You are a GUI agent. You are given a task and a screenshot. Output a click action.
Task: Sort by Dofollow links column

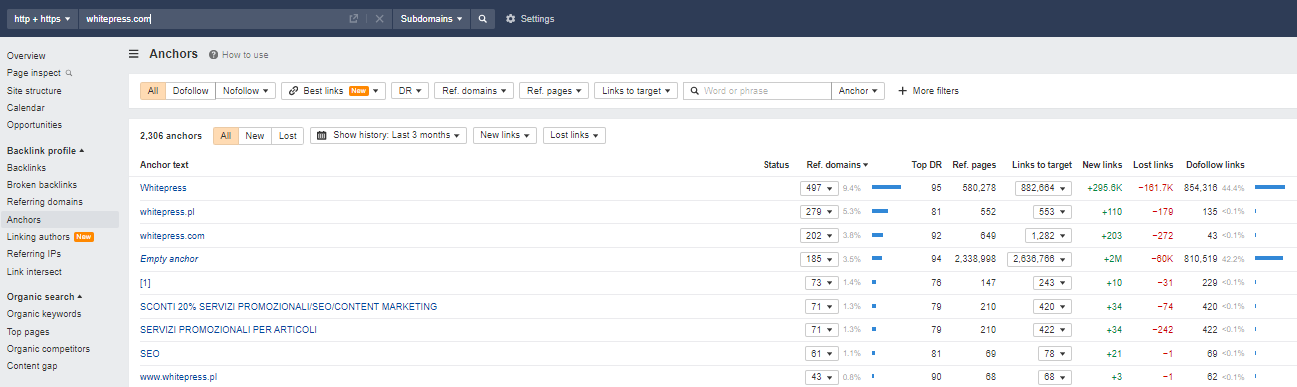point(1215,165)
